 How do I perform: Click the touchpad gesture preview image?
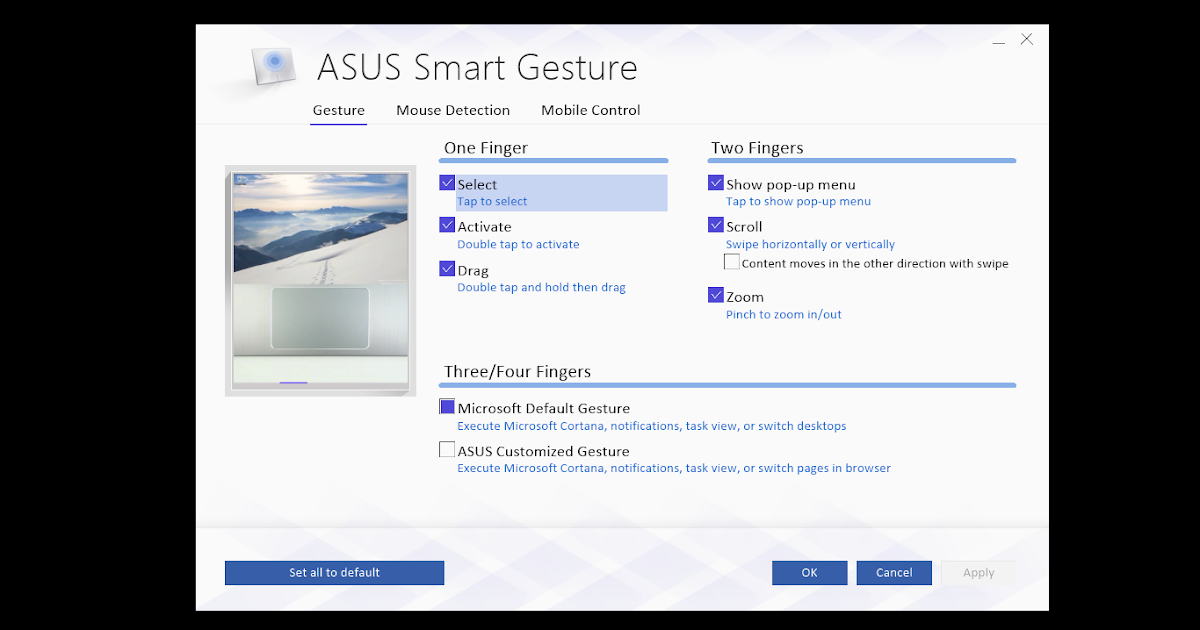point(320,282)
